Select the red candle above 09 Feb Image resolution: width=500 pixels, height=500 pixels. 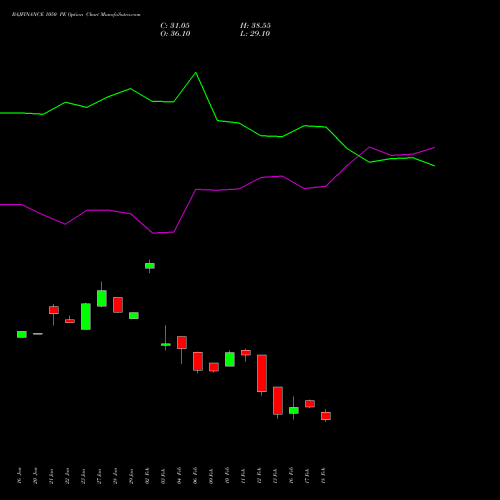click(214, 367)
